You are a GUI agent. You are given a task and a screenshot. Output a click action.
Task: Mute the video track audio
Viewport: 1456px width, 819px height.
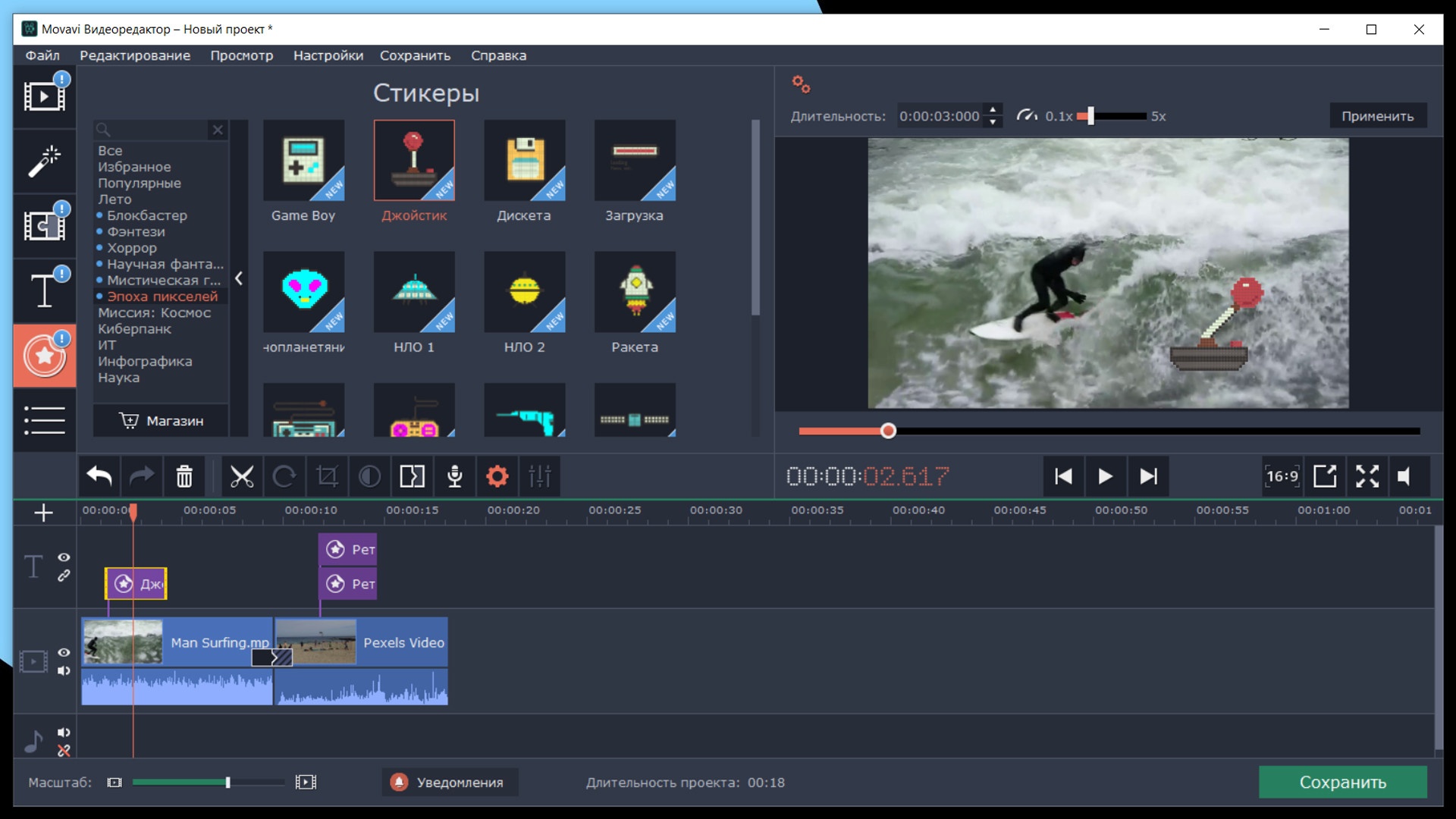pos(64,671)
